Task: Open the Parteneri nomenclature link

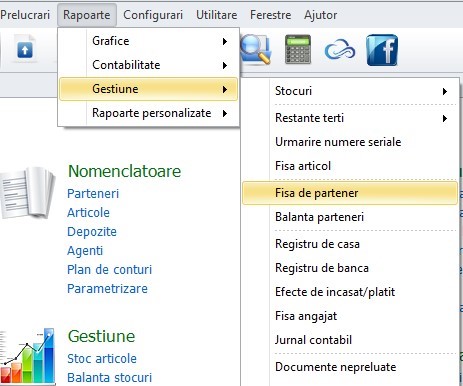Action: (93, 194)
